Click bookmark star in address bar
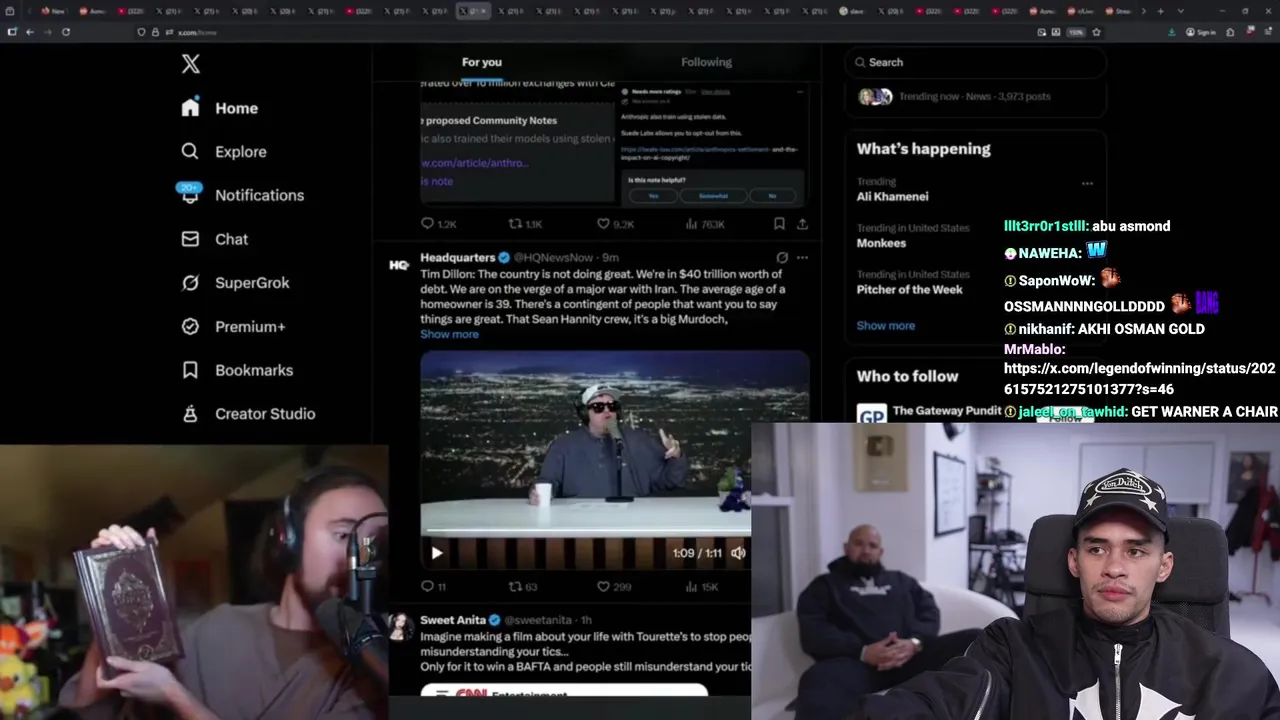Screen dimensions: 1280x720 point(1097,32)
